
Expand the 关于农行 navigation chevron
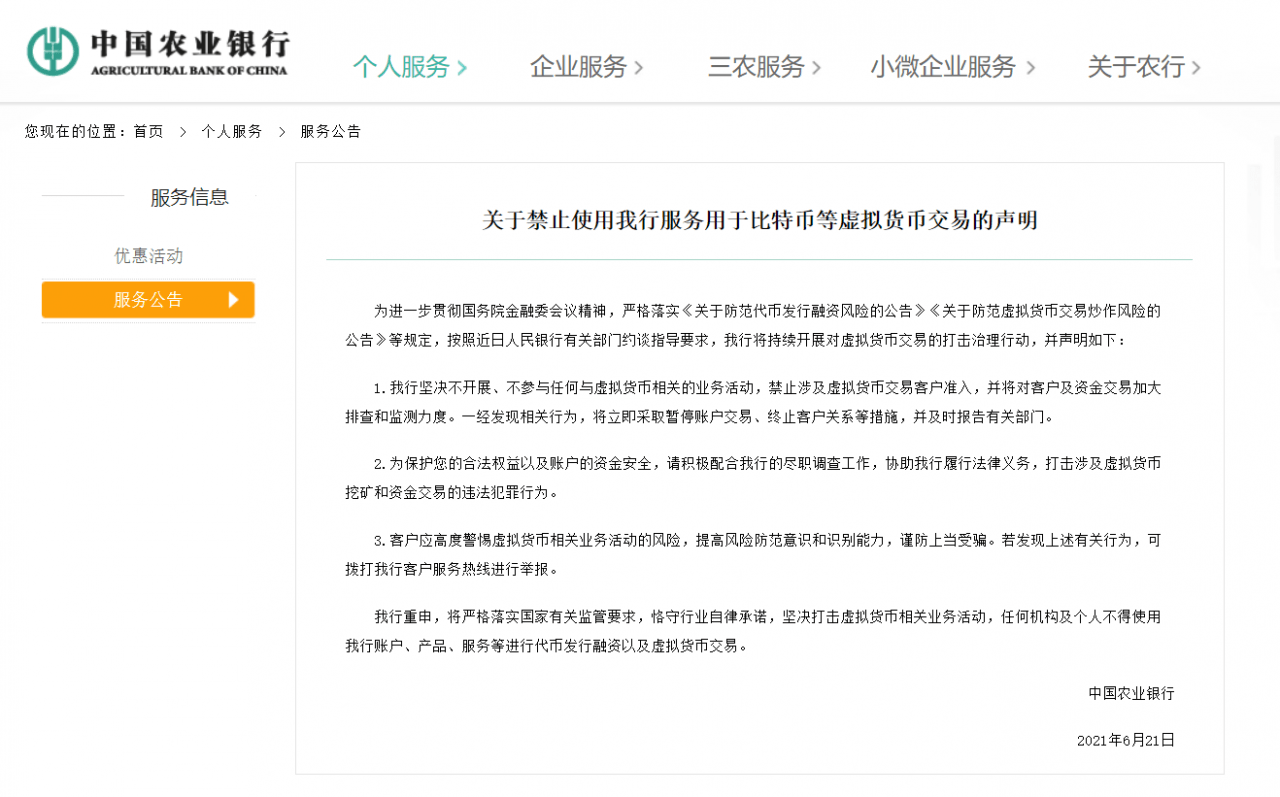(x=1197, y=67)
